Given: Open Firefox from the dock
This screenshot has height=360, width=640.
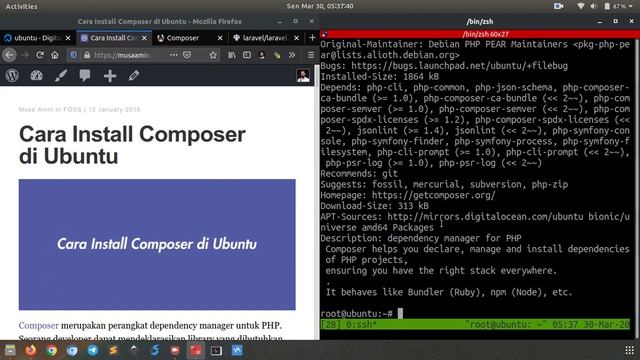Looking at the screenshot, I should click(x=31, y=350).
